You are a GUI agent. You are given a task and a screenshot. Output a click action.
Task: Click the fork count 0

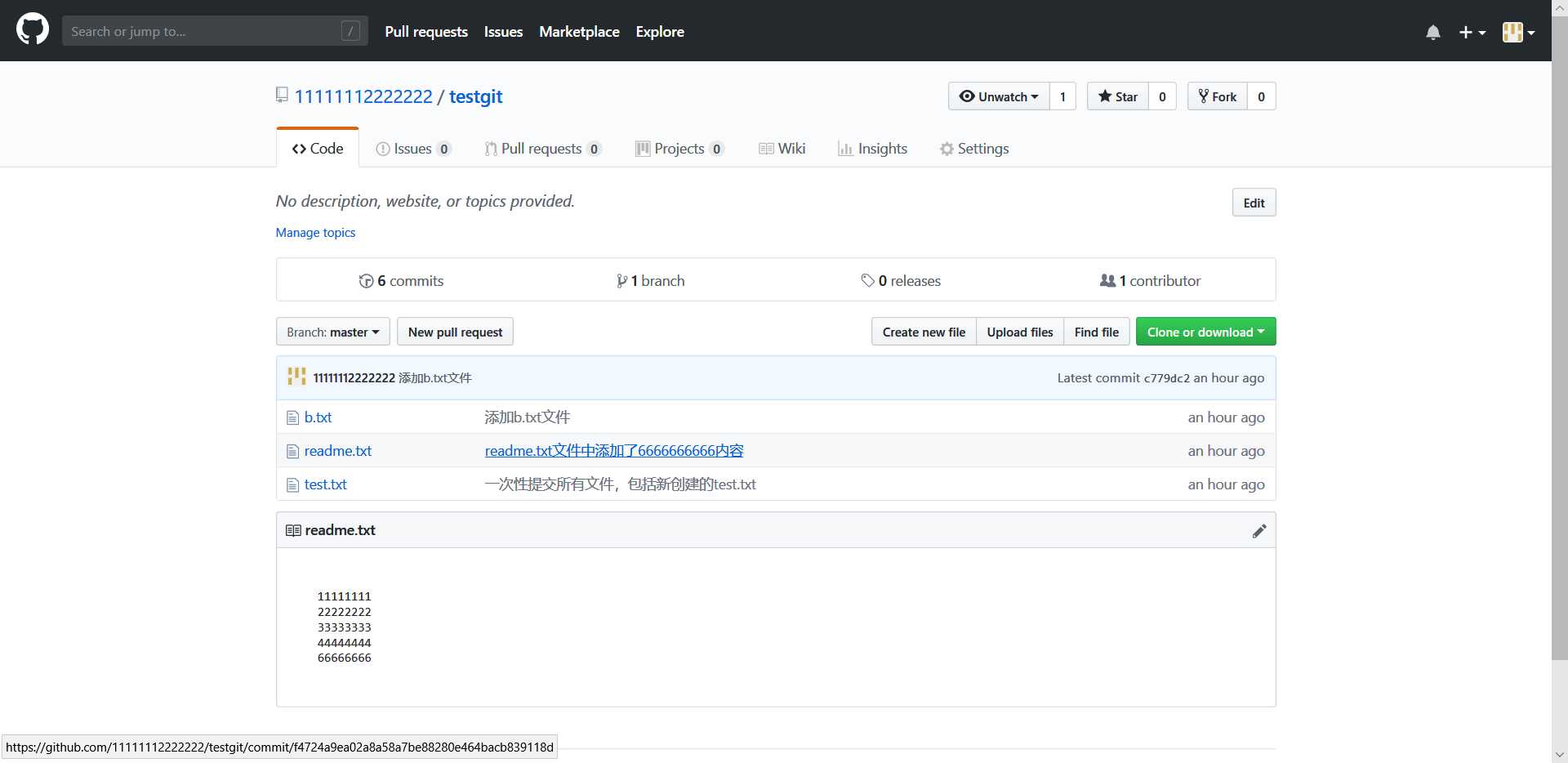click(1261, 96)
